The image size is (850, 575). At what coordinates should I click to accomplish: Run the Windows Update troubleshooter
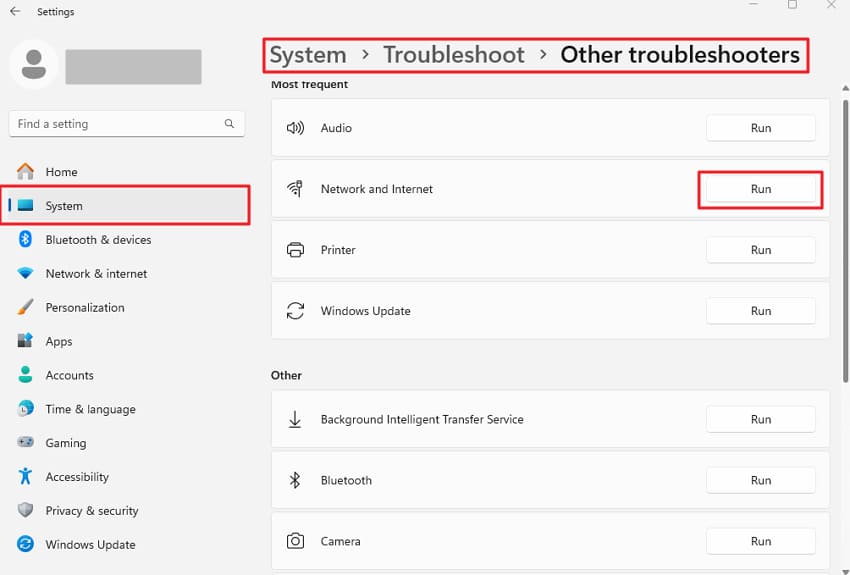pos(761,311)
